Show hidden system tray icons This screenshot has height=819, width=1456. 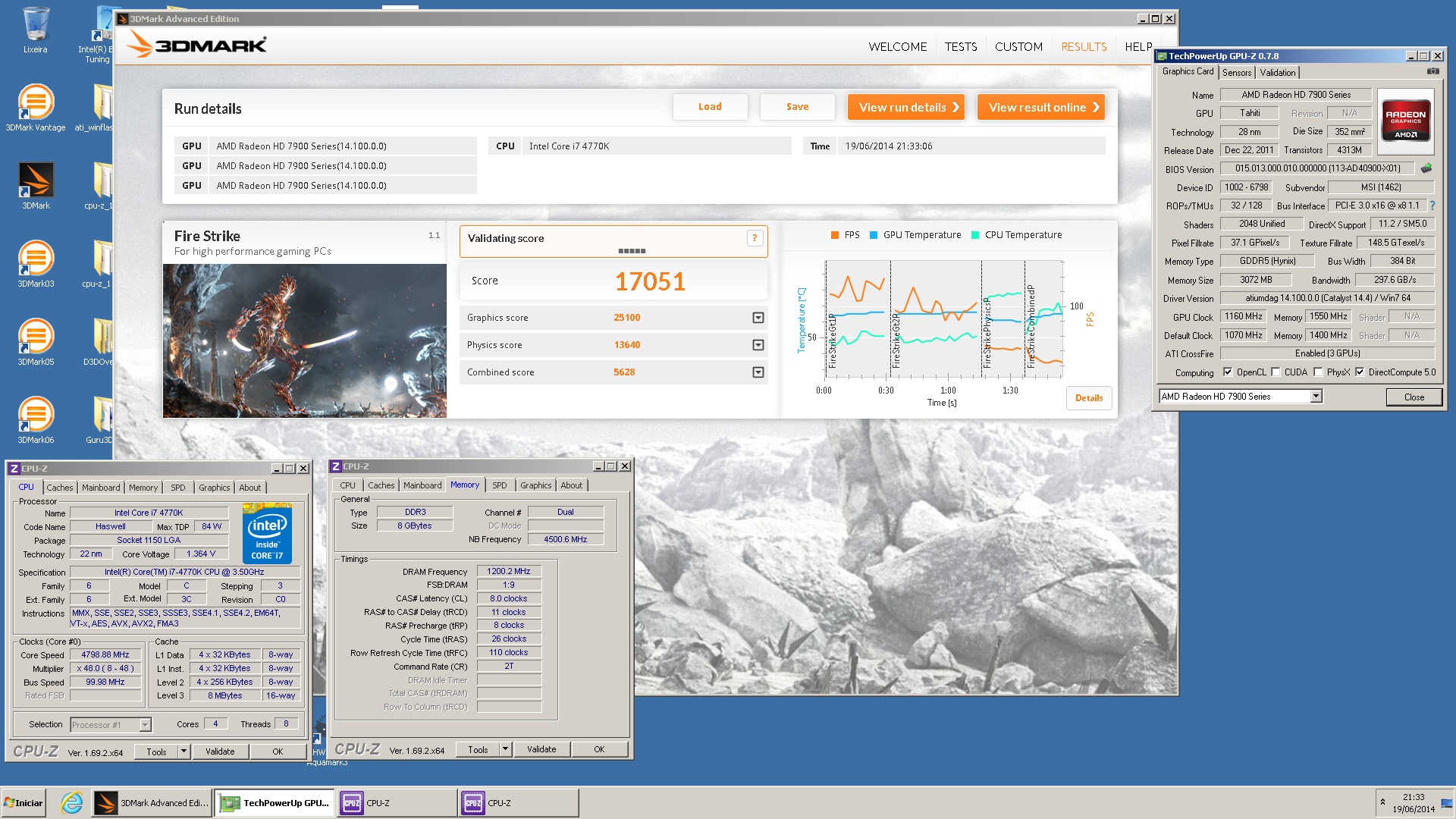(x=1382, y=802)
